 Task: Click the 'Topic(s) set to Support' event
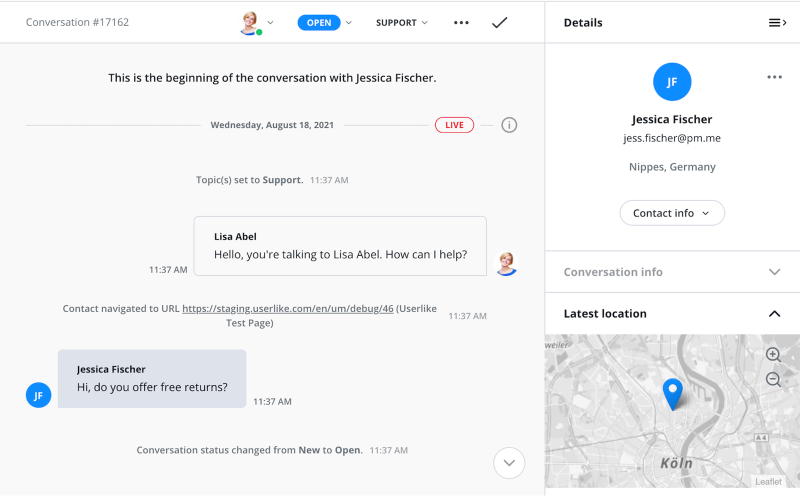click(x=249, y=180)
